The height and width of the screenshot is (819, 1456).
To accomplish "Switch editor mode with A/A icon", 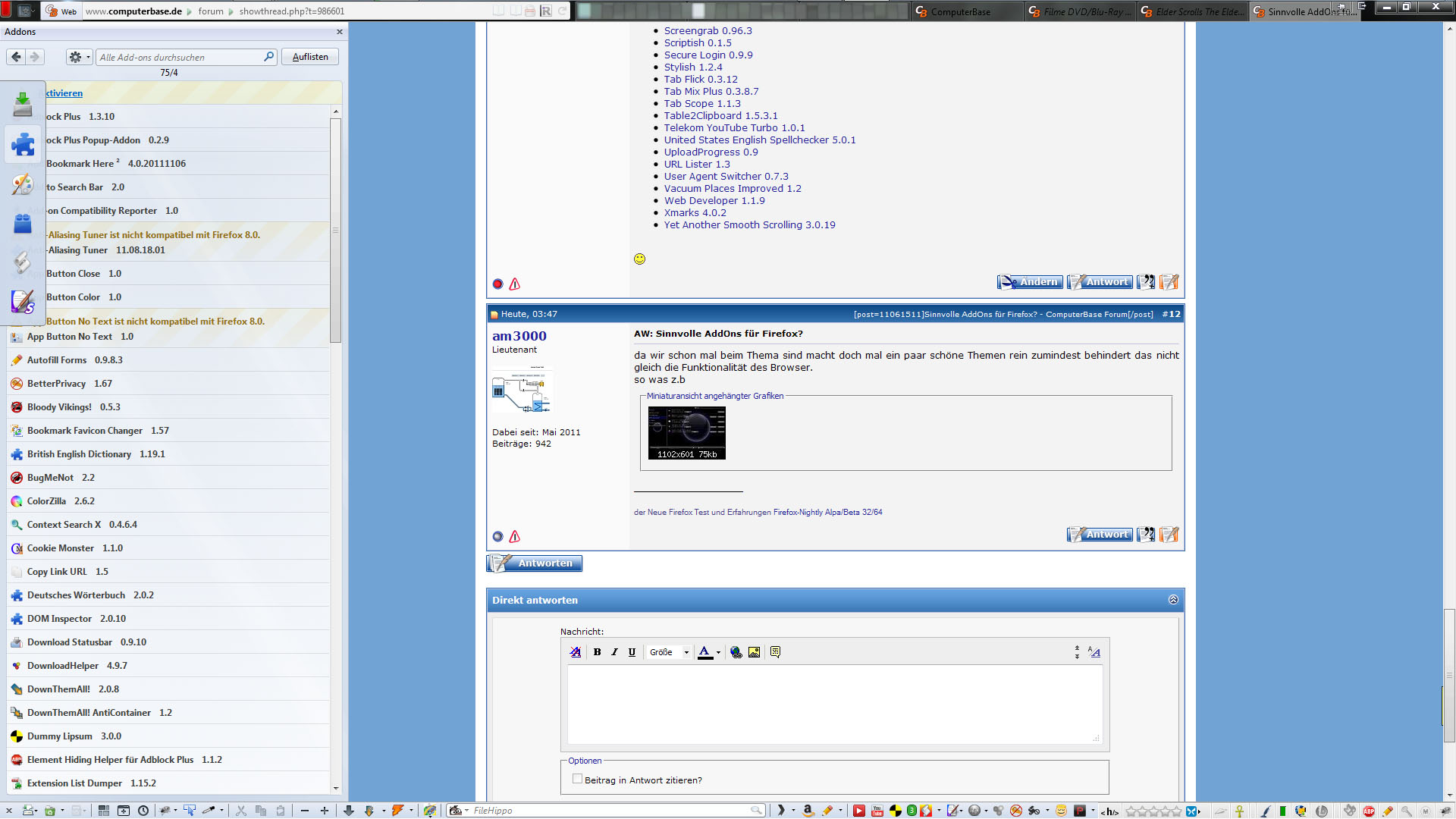I will coord(1094,652).
